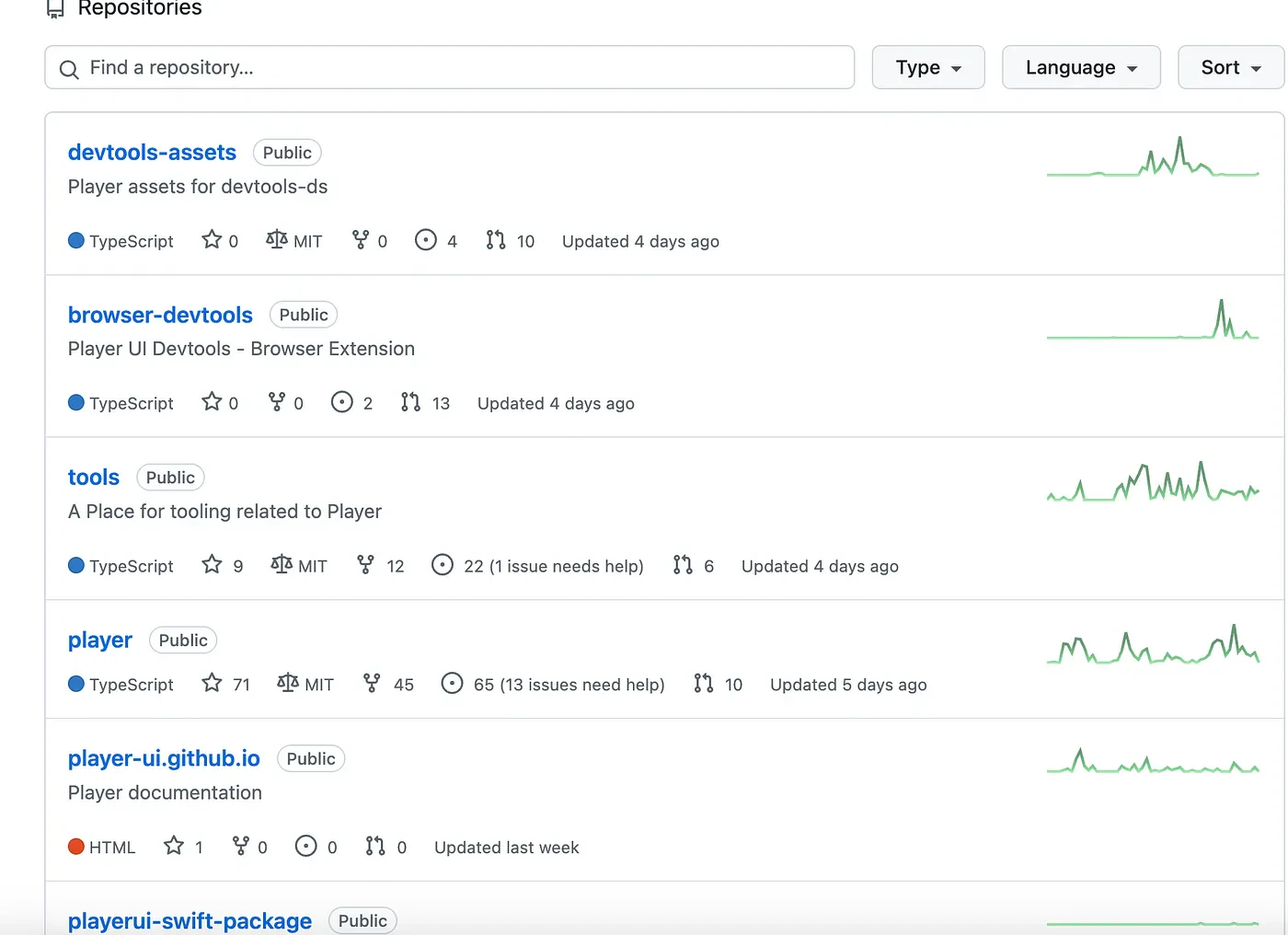Open the player repository link
The width and height of the screenshot is (1288, 935).
click(100, 641)
